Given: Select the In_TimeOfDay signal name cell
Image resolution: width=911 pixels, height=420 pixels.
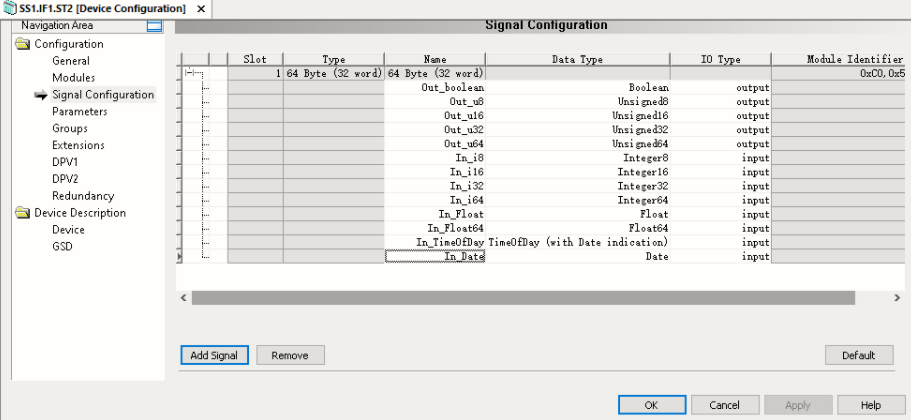Looking at the screenshot, I should click(435, 242).
